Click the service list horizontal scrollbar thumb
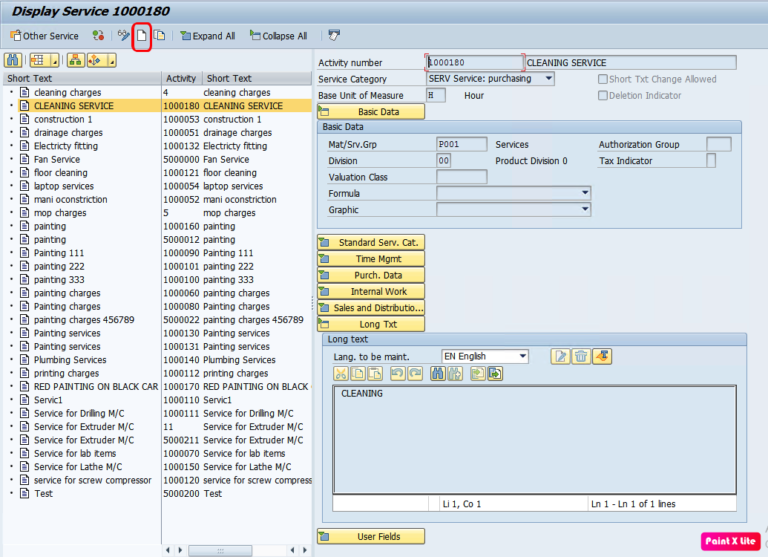Image resolution: width=768 pixels, height=557 pixels. 220,550
